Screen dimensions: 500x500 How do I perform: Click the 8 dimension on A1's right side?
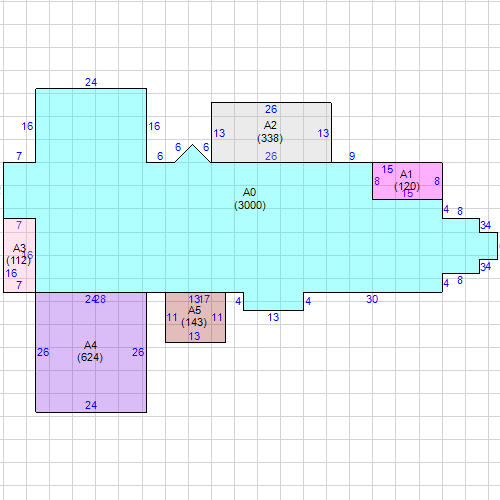click(x=437, y=181)
